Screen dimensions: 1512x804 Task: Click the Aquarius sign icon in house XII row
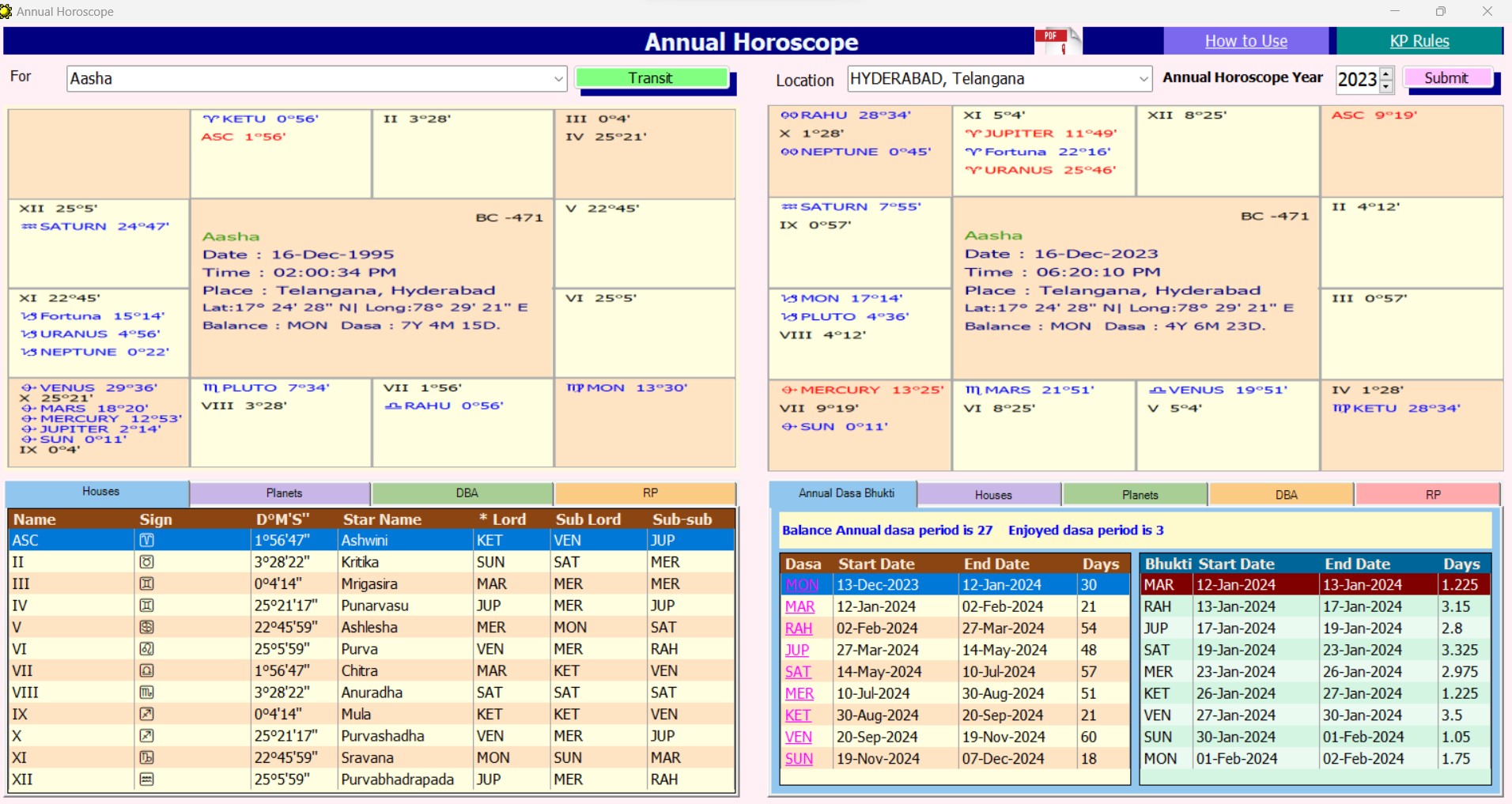146,779
